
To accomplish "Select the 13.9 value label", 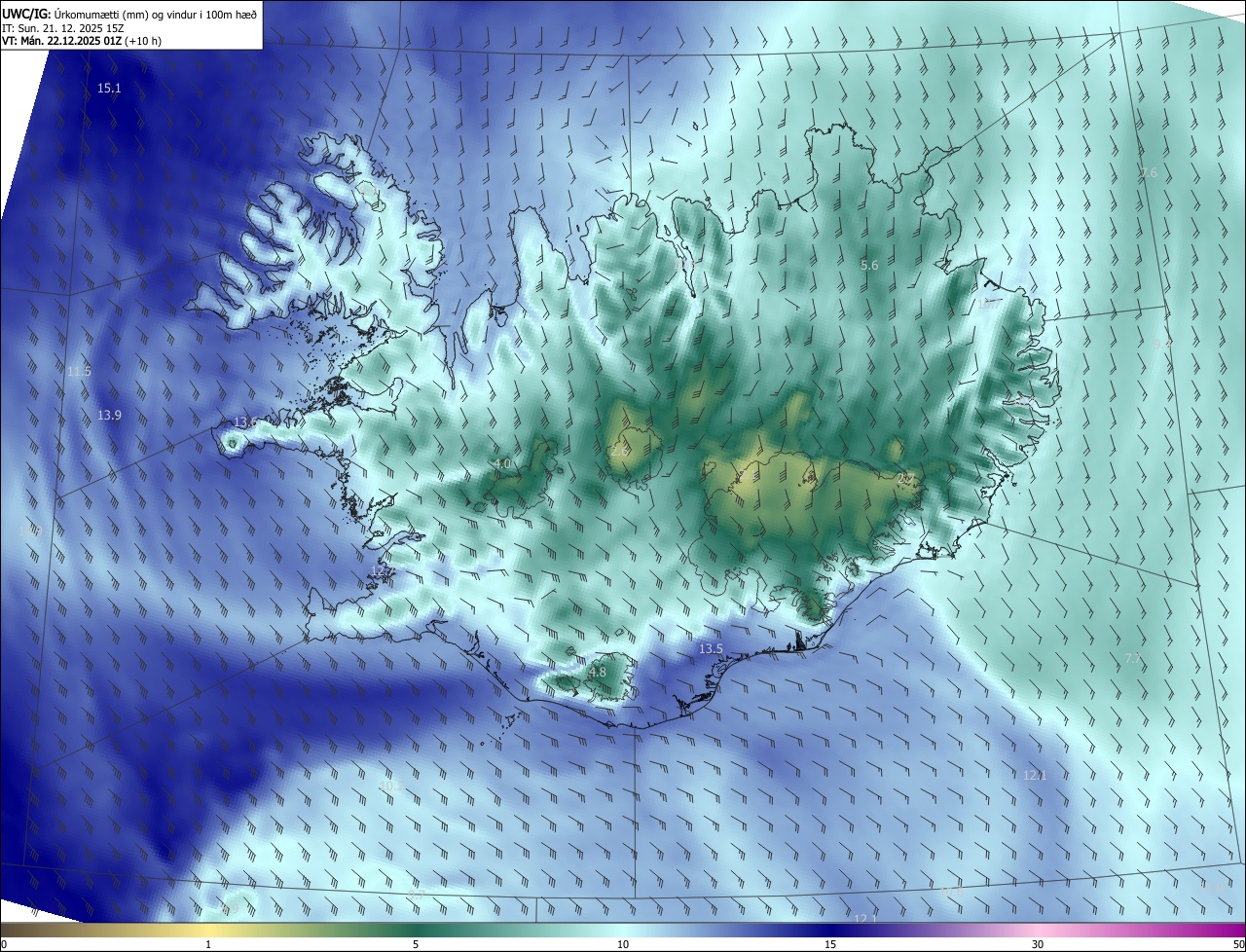I will point(109,416).
